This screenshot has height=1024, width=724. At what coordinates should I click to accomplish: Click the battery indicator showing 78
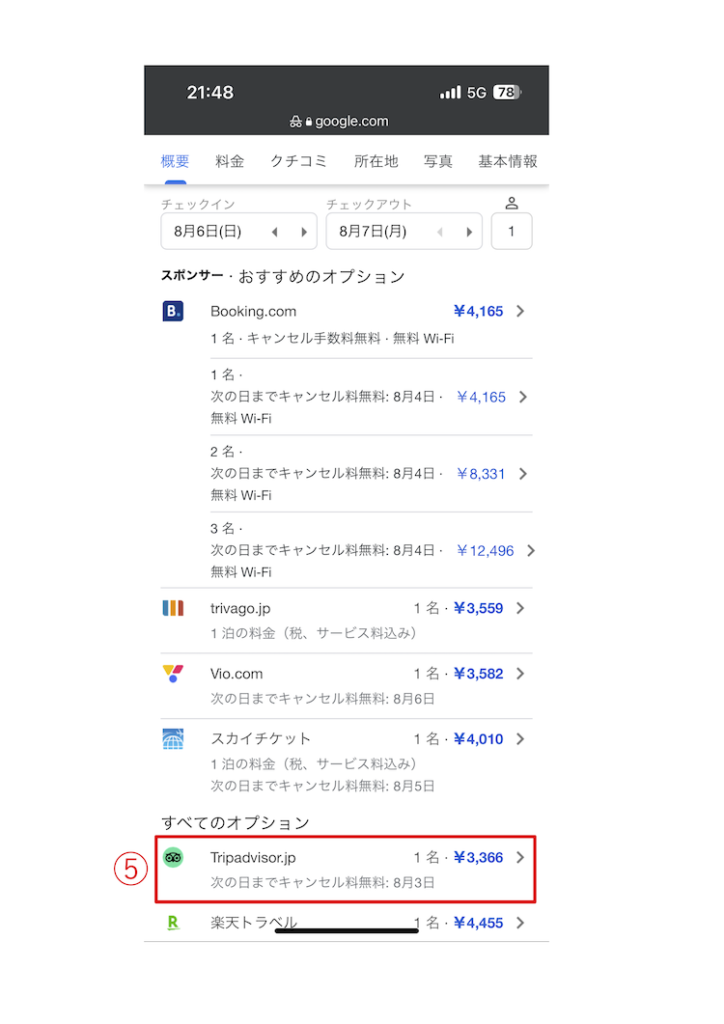point(507,93)
